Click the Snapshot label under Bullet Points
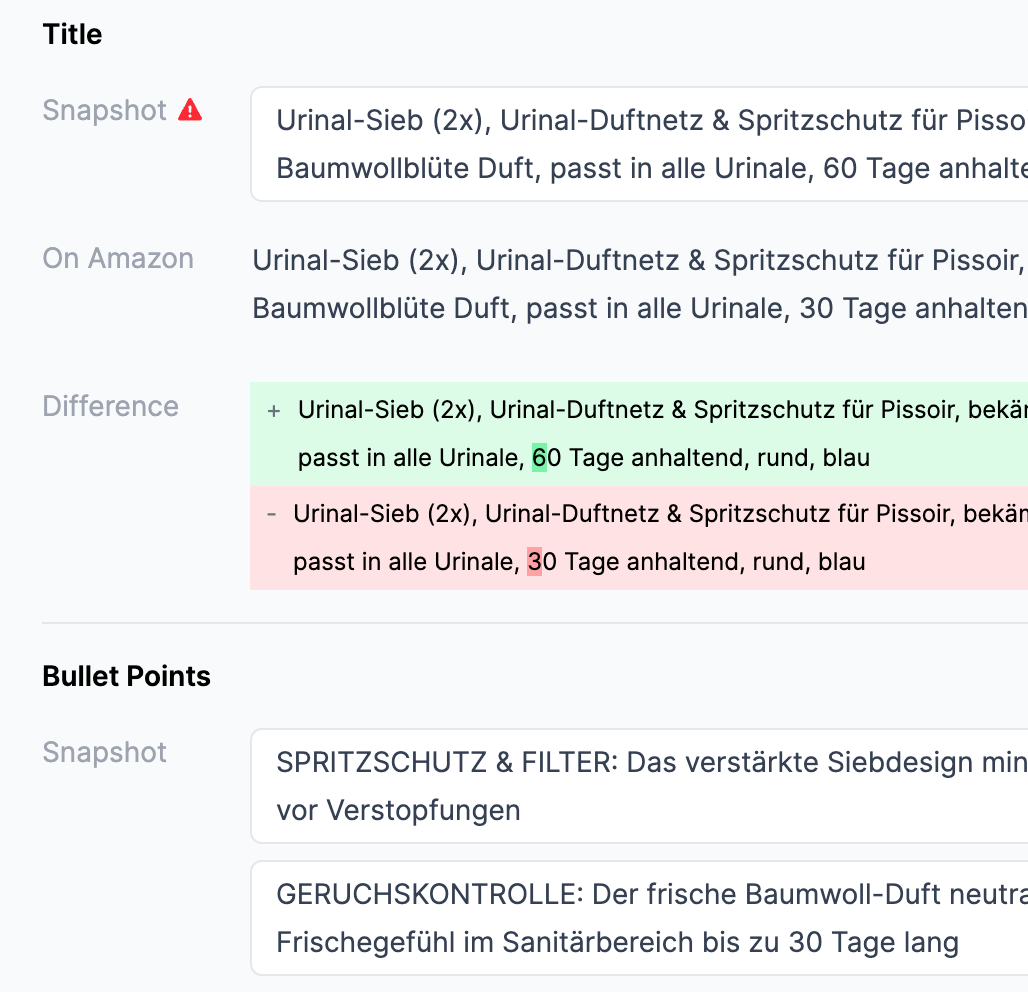Screen dimensions: 1028x992 tap(104, 753)
